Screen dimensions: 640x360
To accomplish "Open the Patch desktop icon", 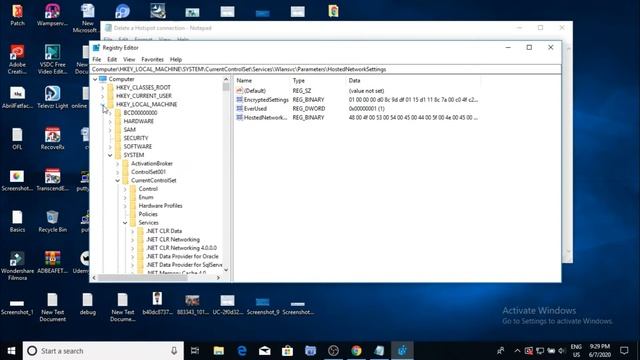I will click(x=17, y=15).
